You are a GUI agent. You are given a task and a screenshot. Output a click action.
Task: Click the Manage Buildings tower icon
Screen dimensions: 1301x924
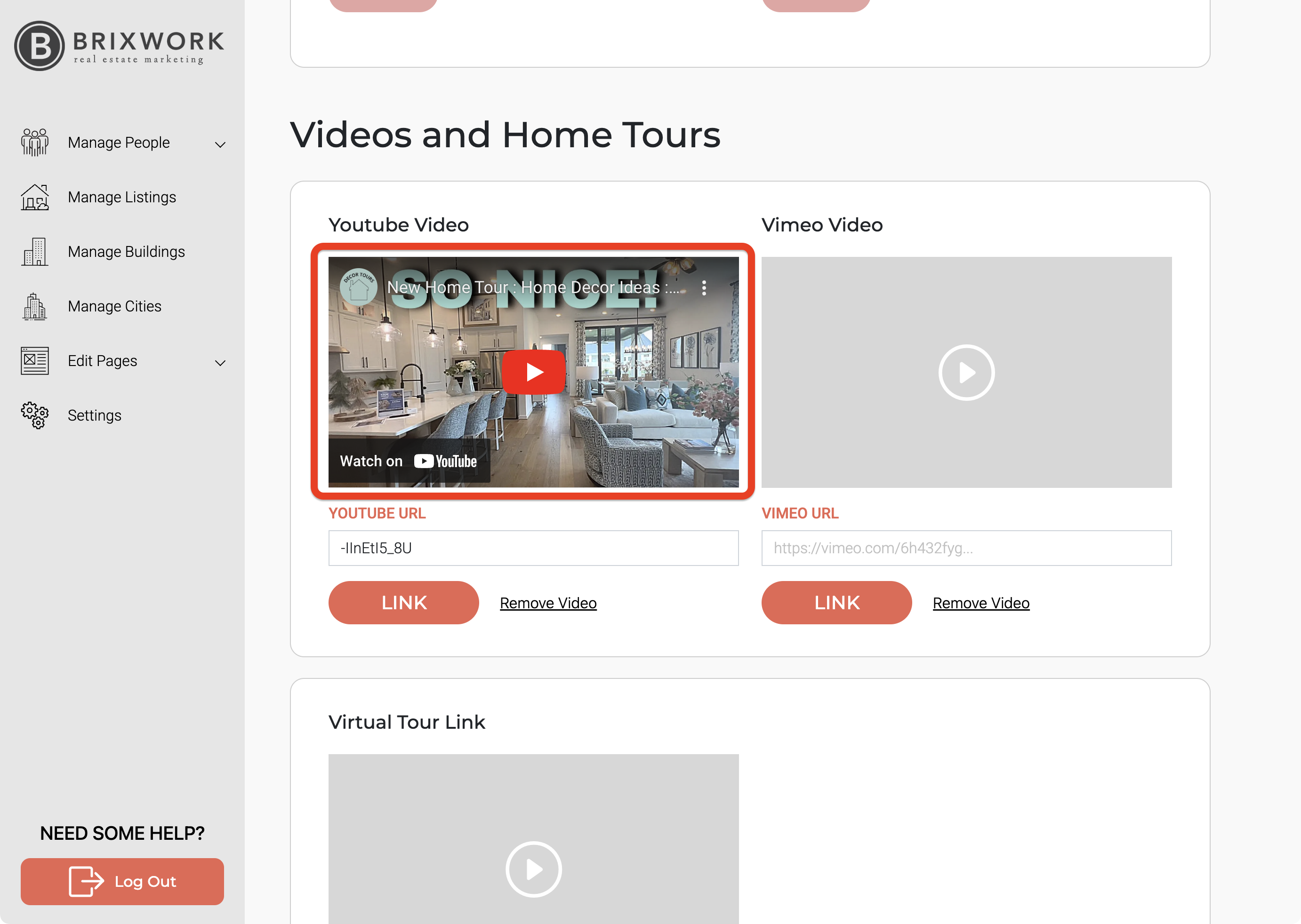point(35,252)
